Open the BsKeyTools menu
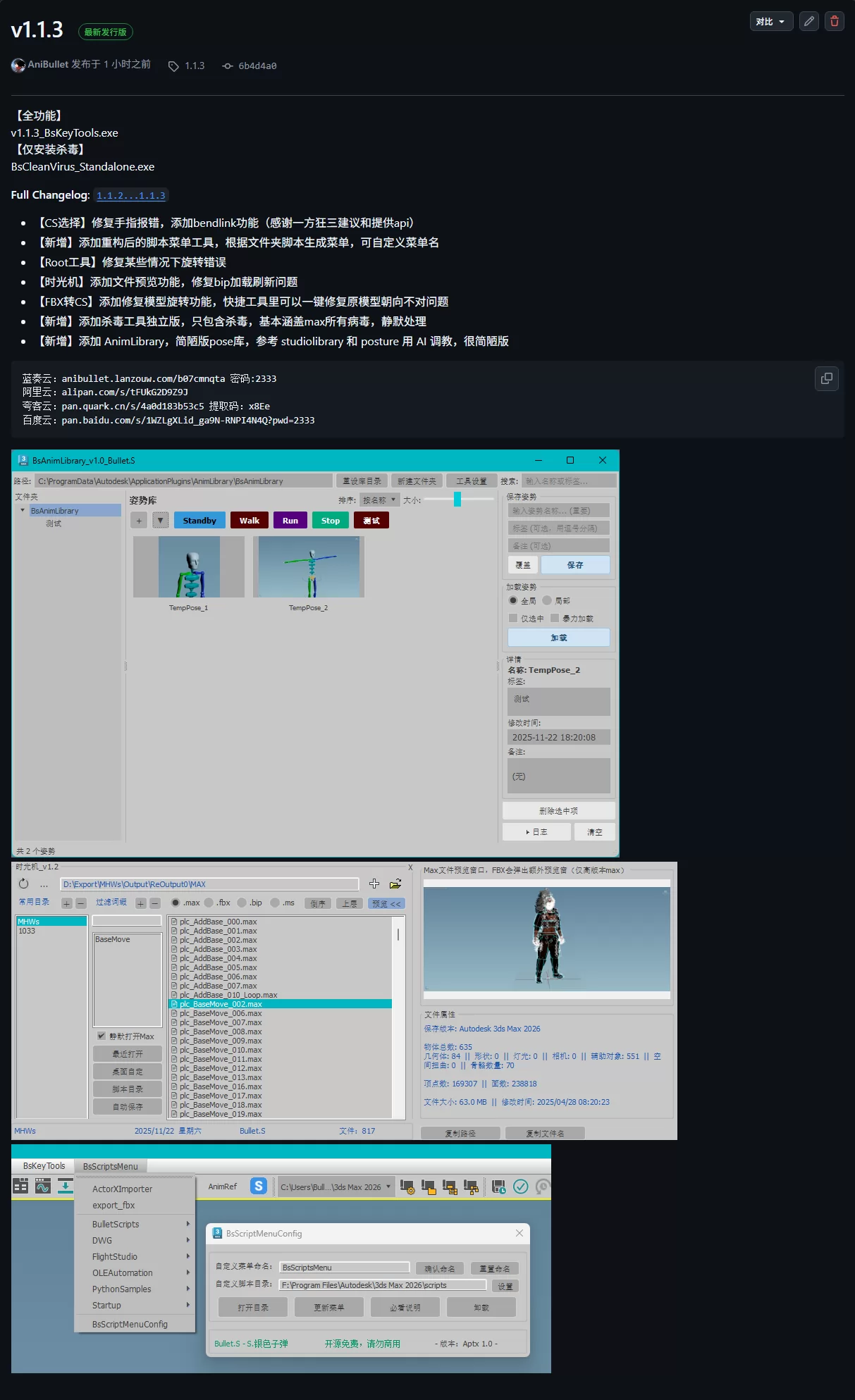 44,1166
